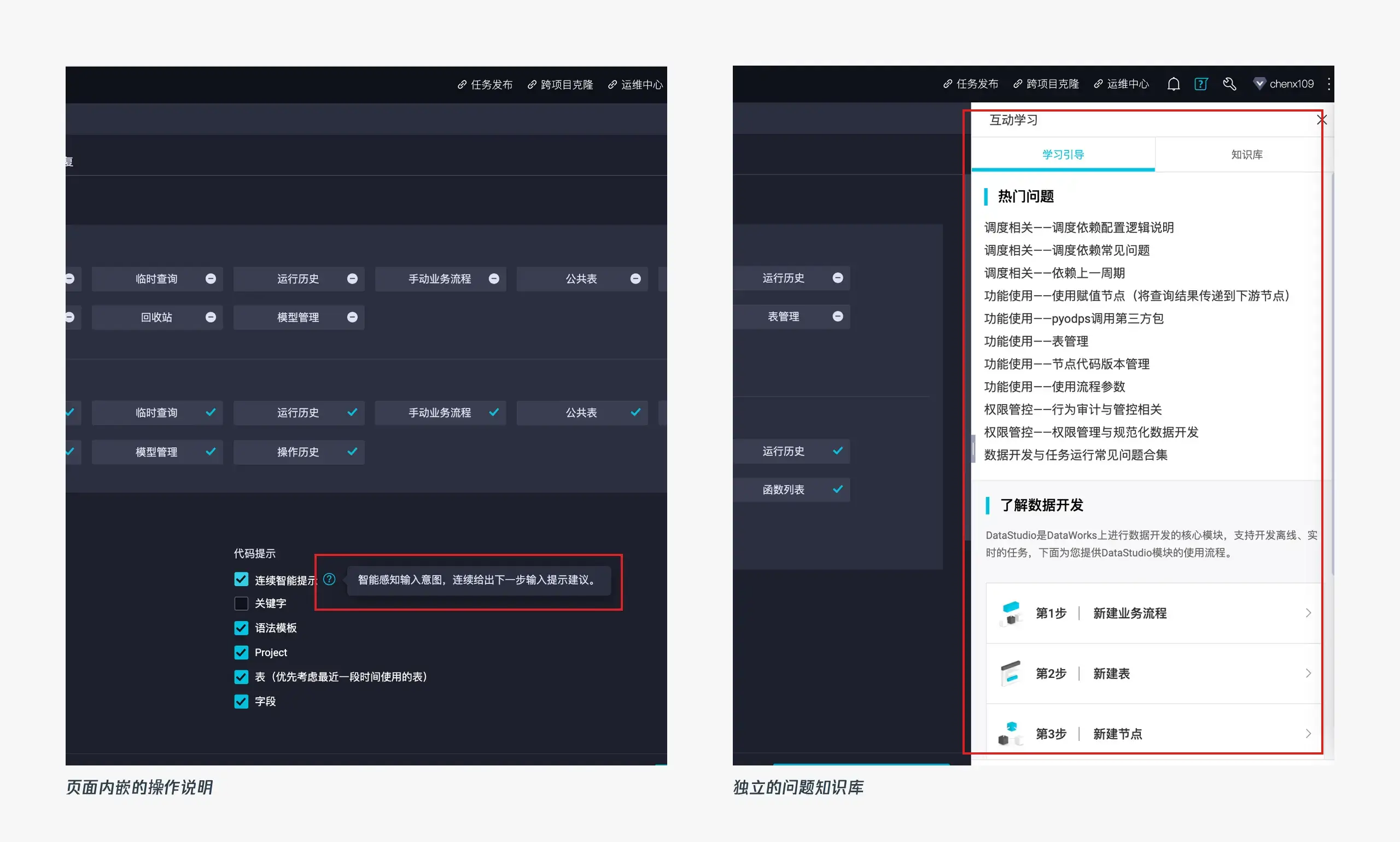Click the diamond avatar icon beside chenx109

1259,84
